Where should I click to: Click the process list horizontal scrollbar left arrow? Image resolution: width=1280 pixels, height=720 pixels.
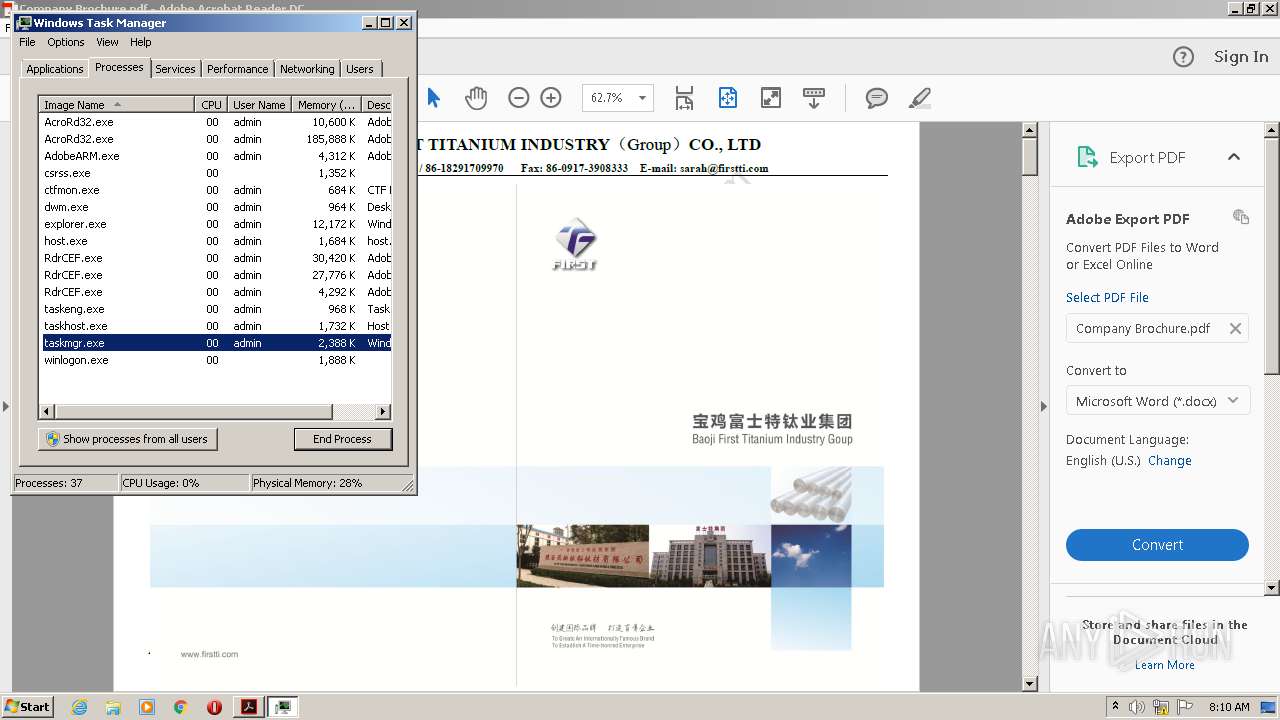(47, 411)
